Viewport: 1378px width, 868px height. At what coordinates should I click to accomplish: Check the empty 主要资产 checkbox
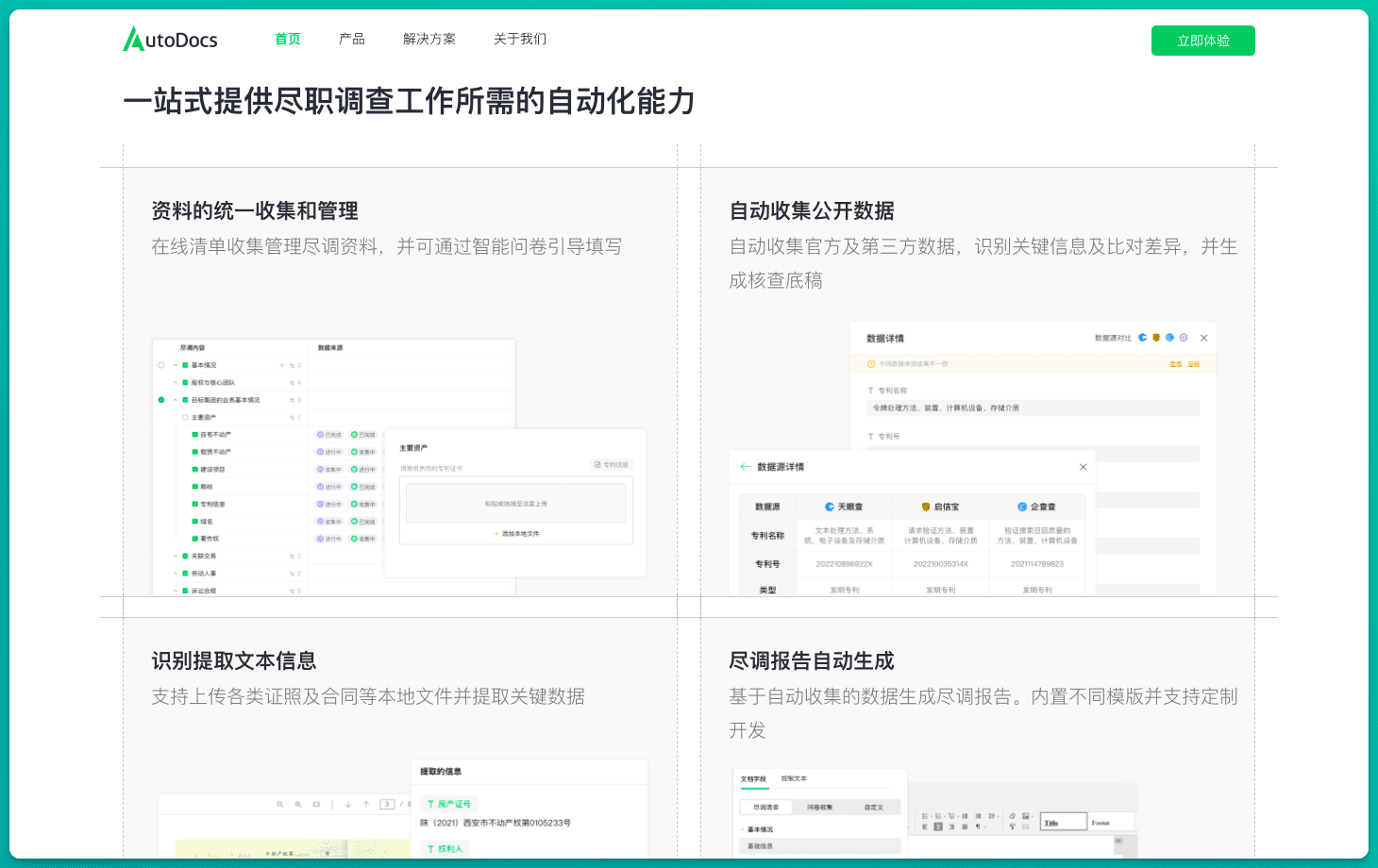[x=185, y=417]
